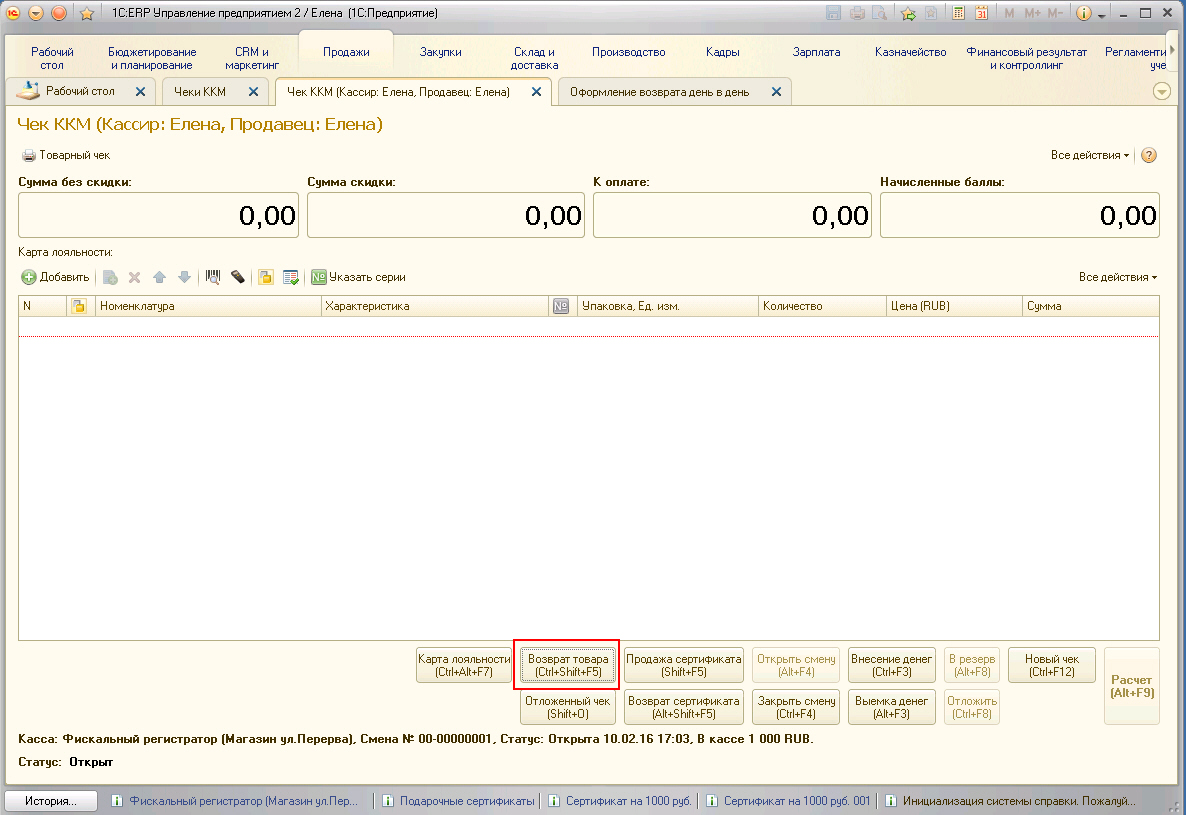Click the К оплате amount field

(732, 215)
